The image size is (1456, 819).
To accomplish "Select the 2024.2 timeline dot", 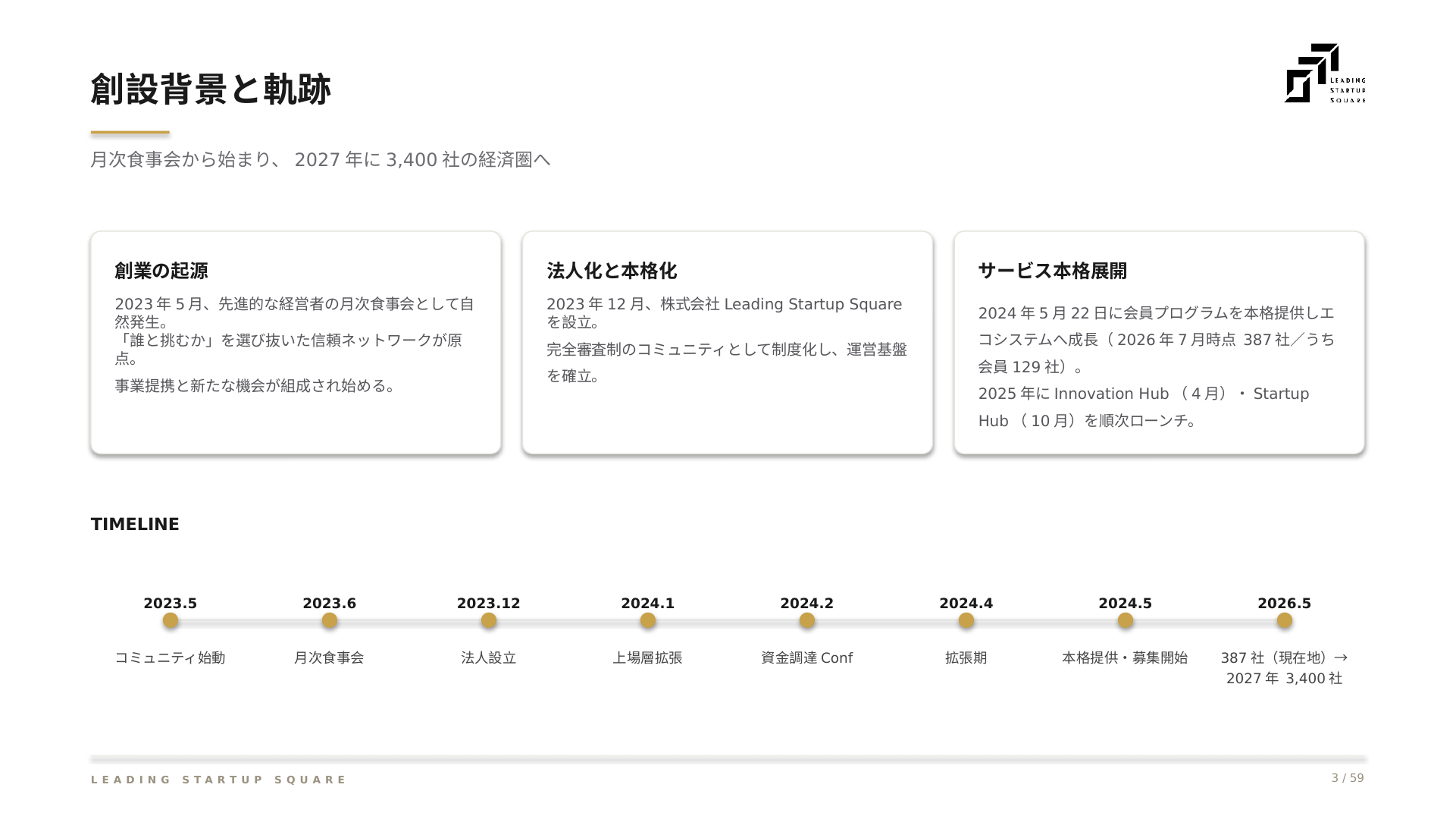I will pos(807,620).
